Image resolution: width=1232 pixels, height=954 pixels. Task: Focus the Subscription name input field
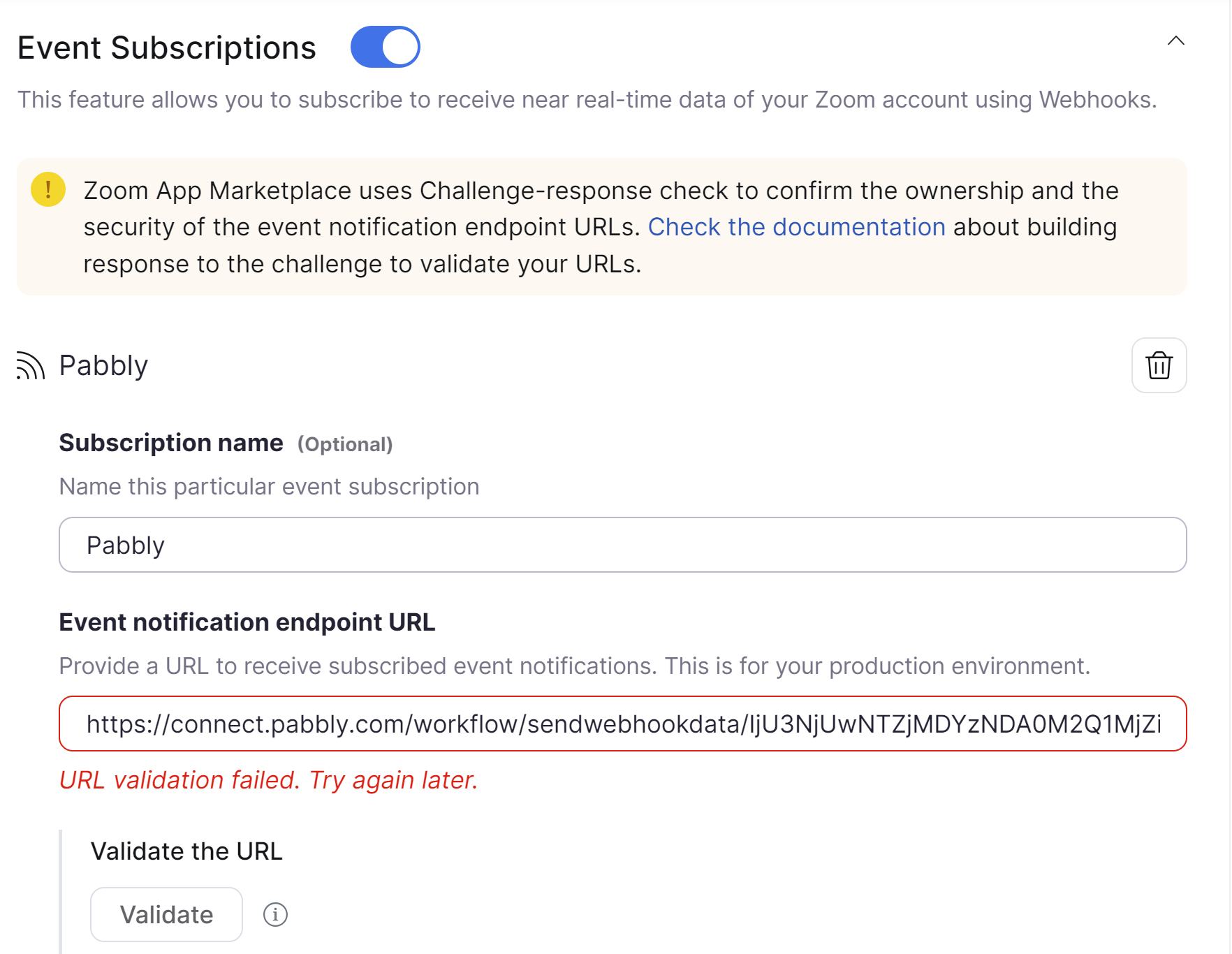pyautogui.click(x=622, y=545)
